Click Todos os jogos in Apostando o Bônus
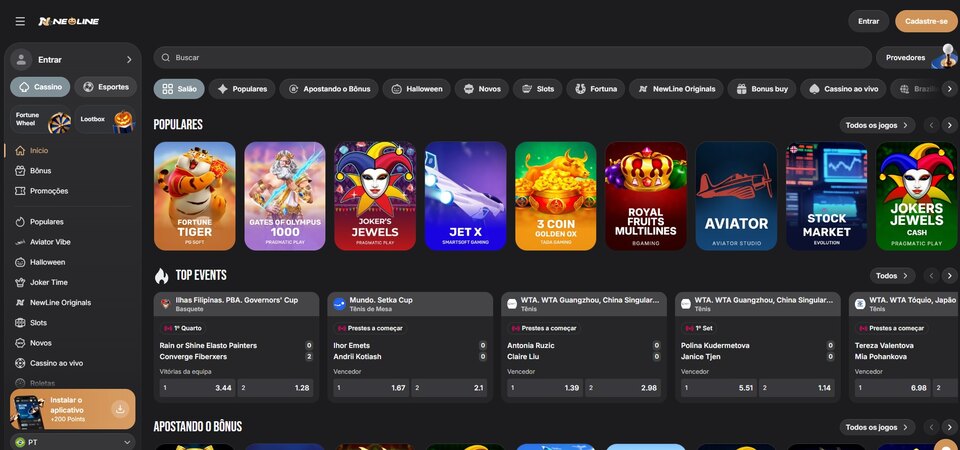Viewport: 960px width, 450px height. coord(877,427)
